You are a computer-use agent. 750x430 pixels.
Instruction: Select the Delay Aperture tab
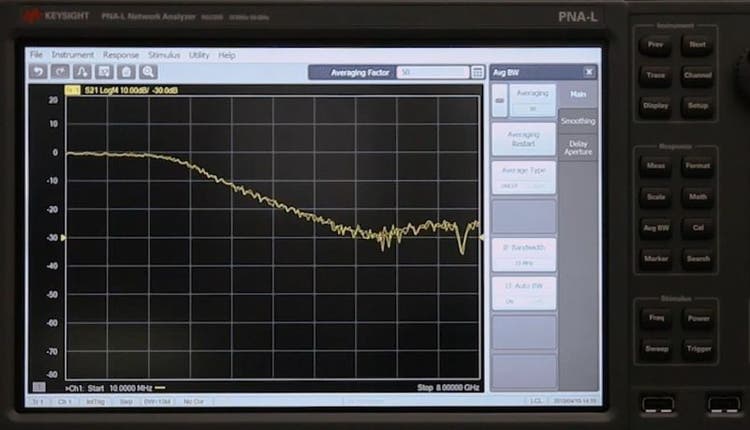(577, 147)
